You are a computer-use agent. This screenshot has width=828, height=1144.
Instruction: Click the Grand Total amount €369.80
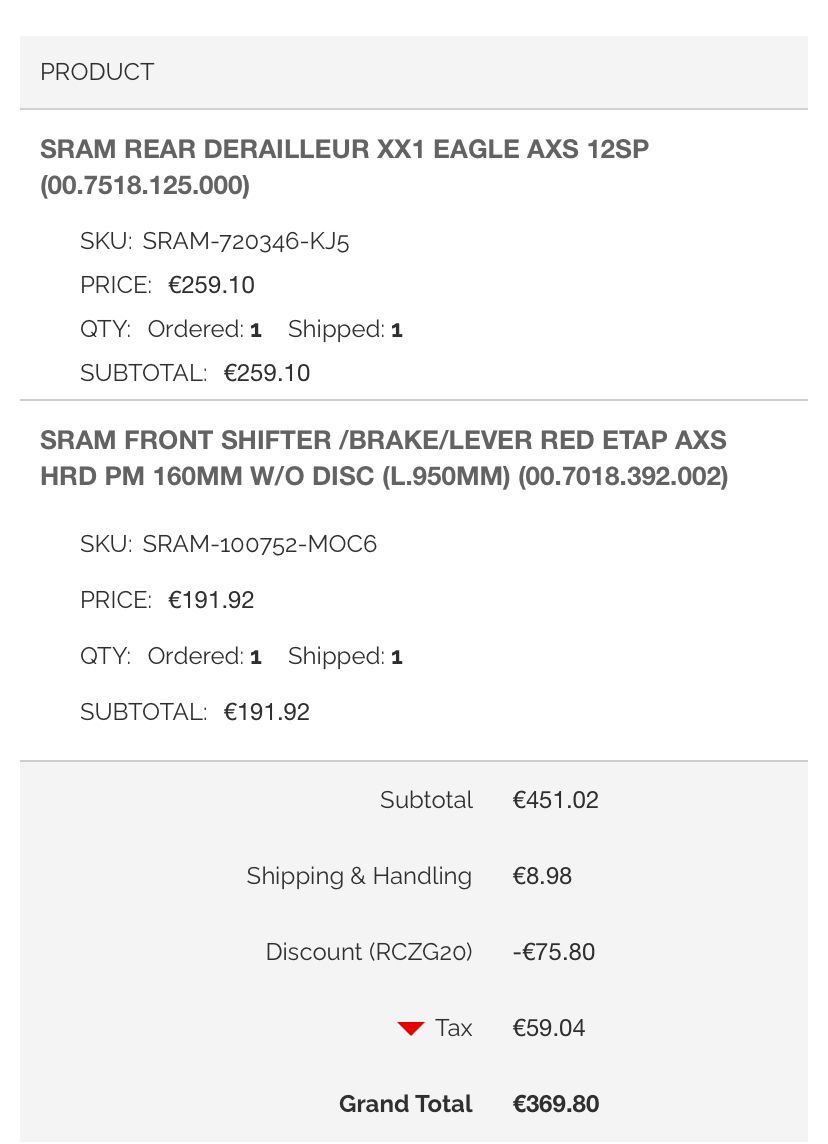556,1105
